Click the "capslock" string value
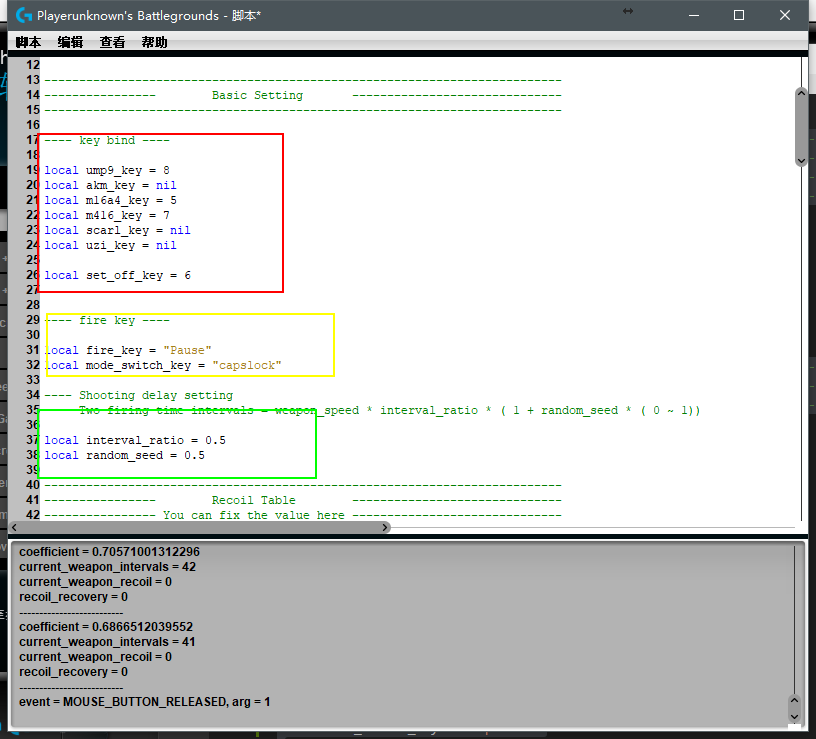The height and width of the screenshot is (739, 816). pyautogui.click(x=247, y=365)
